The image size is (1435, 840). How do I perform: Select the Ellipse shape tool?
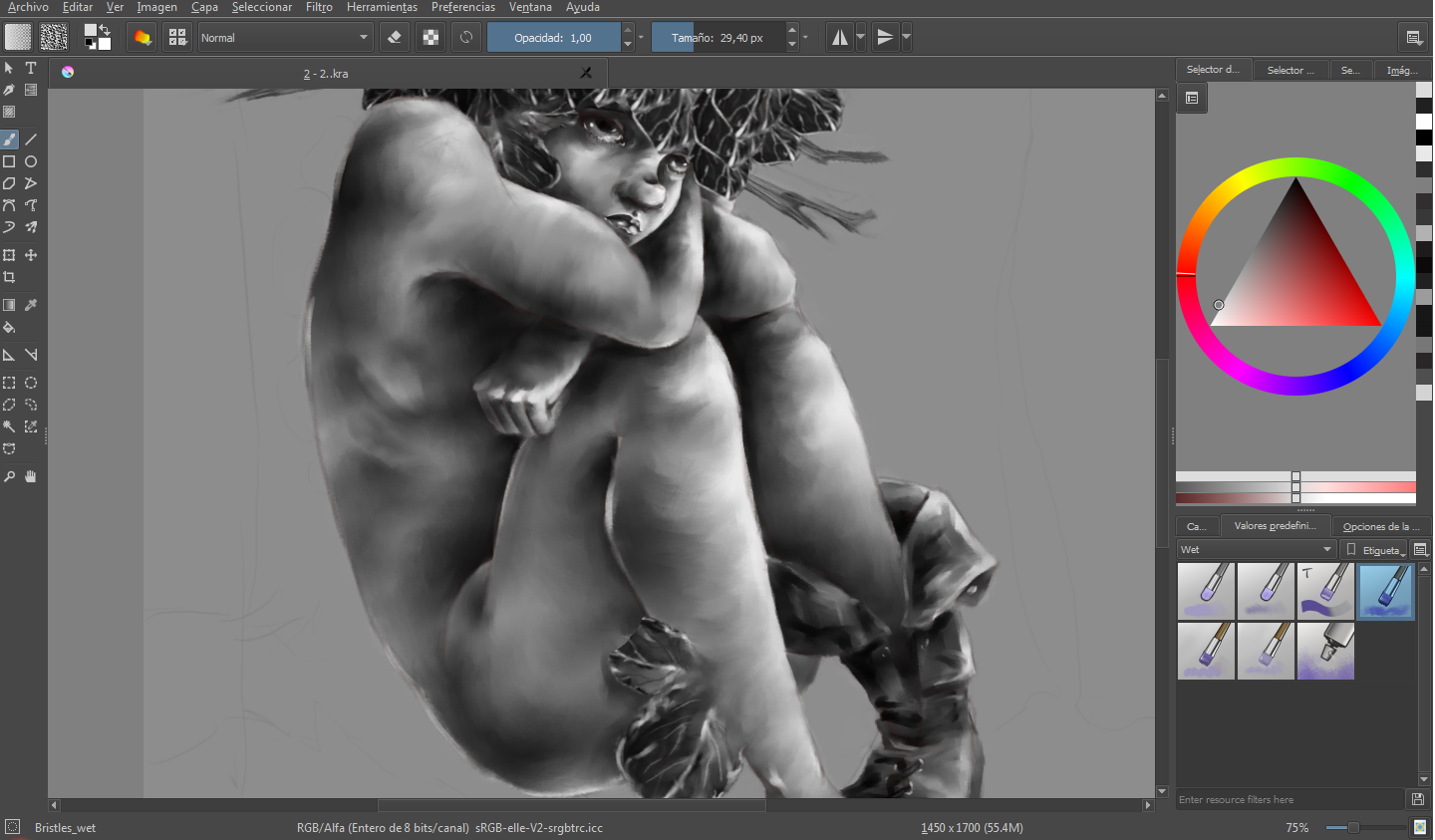coord(31,161)
